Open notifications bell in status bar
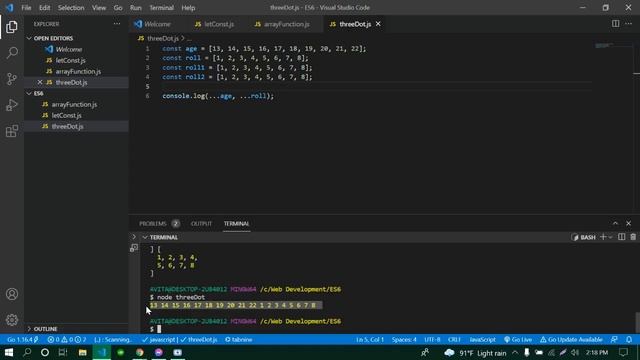The width and height of the screenshot is (640, 360). [x=629, y=340]
